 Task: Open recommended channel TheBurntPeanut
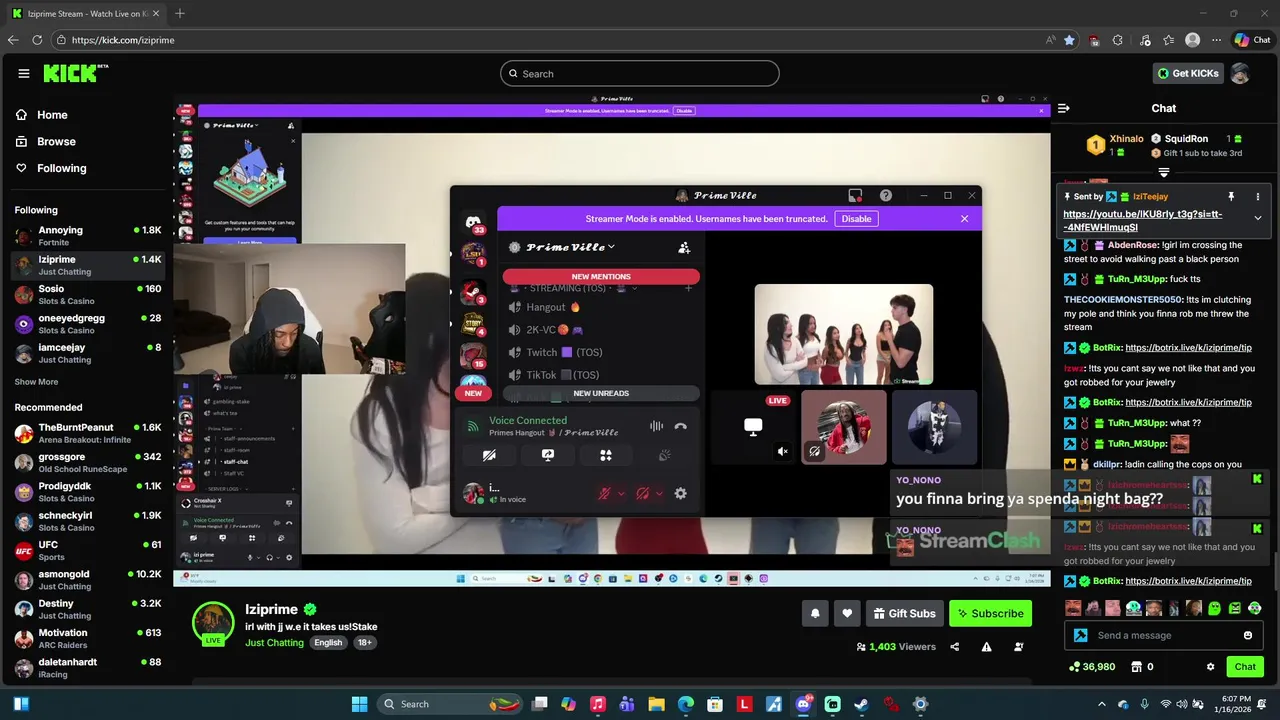[88, 433]
